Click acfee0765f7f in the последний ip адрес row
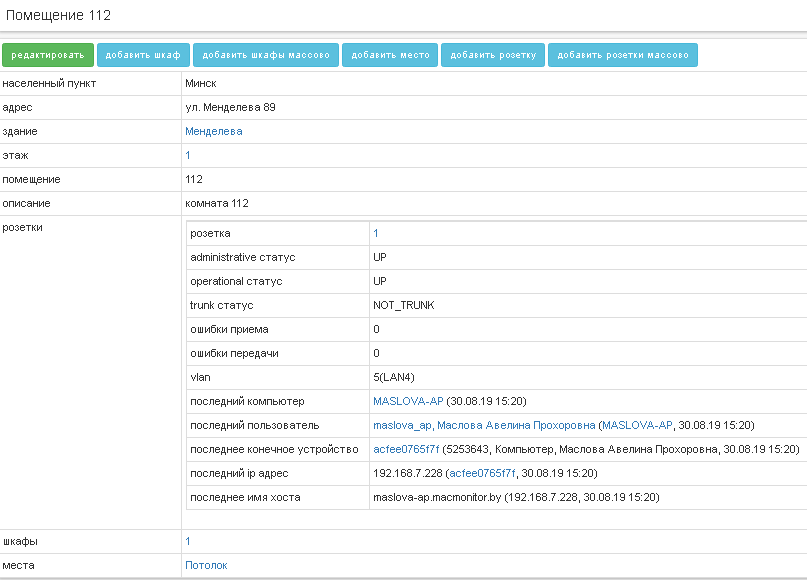 coord(483,473)
